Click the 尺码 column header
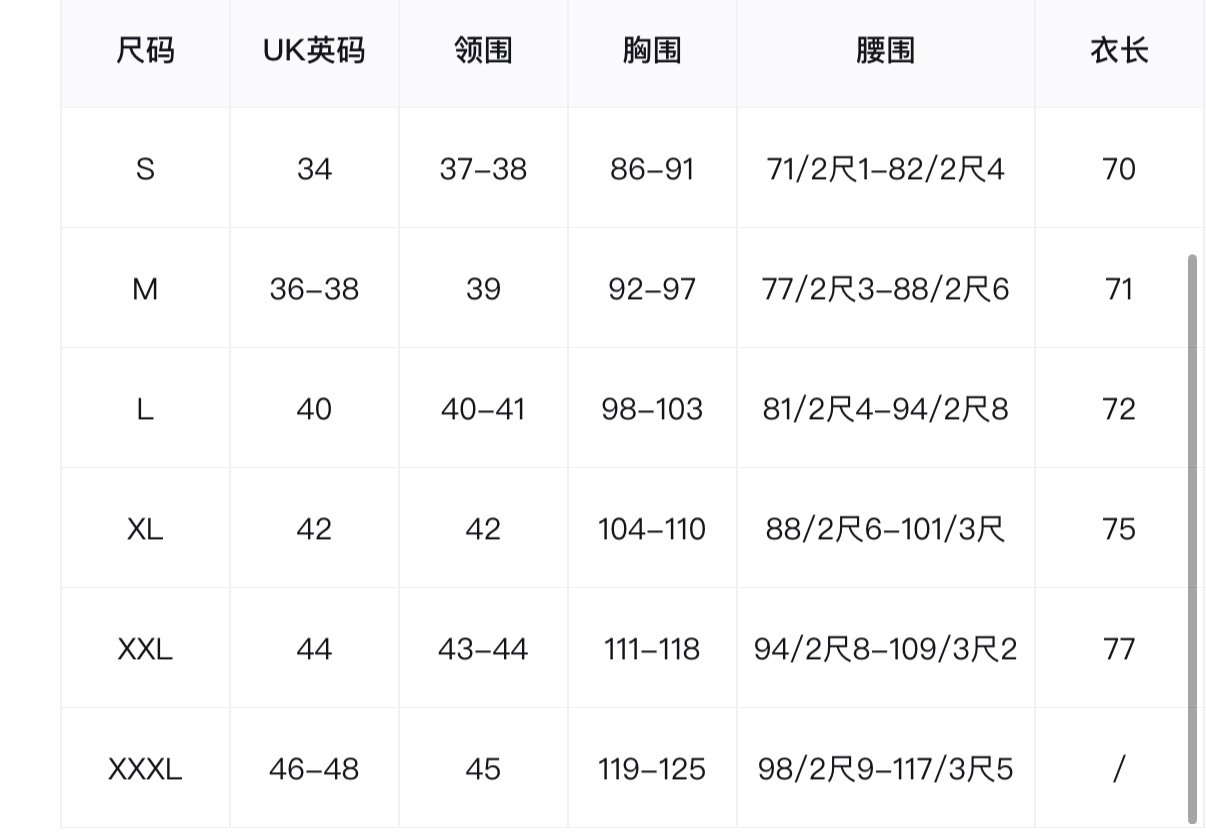 [x=145, y=51]
